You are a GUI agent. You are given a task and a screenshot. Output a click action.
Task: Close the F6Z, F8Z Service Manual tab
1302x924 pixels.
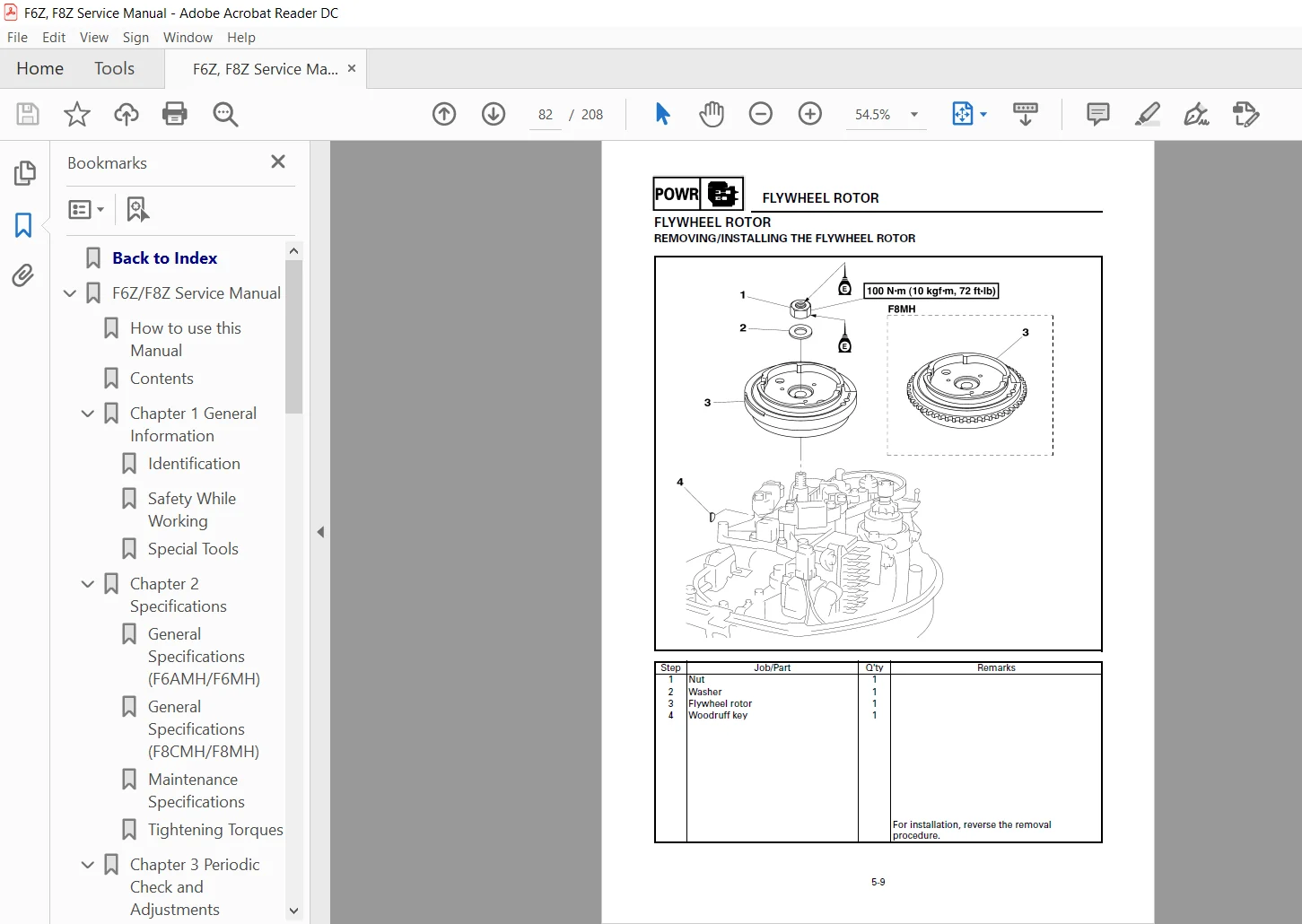click(x=352, y=68)
